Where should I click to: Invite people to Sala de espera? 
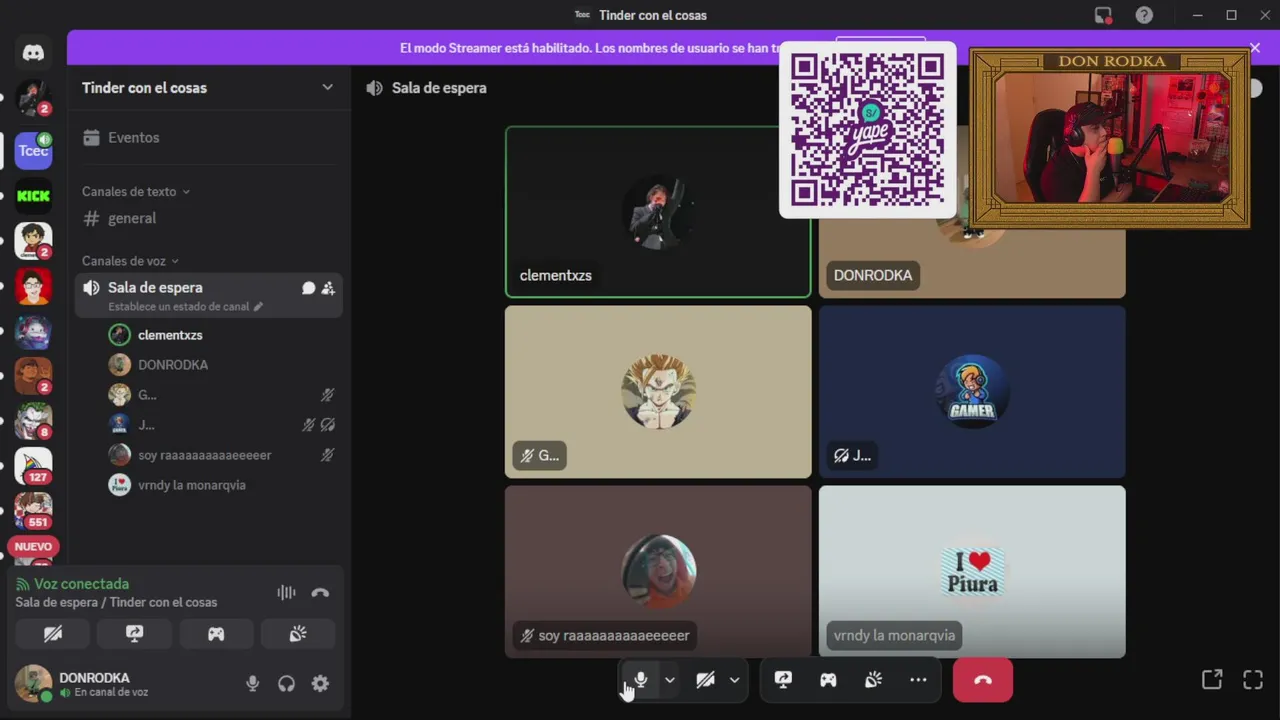328,288
